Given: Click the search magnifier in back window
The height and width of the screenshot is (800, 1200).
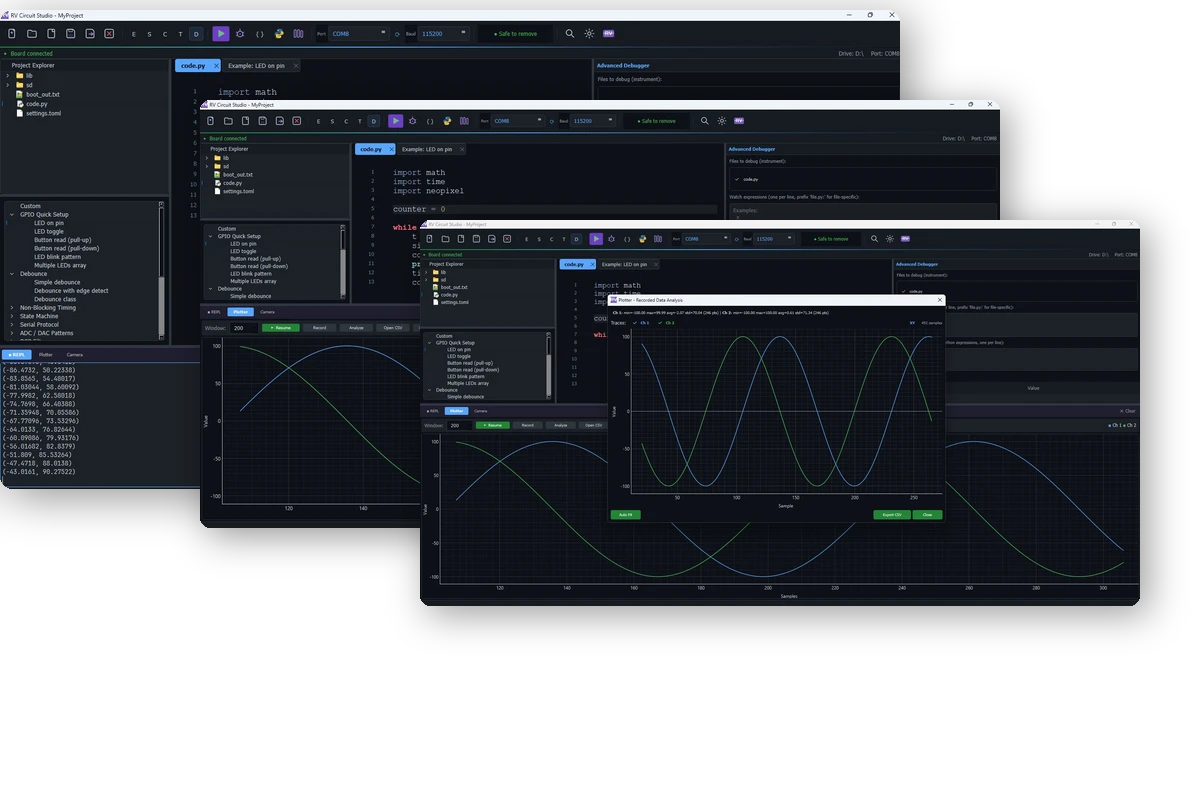Looking at the screenshot, I should click(x=570, y=34).
